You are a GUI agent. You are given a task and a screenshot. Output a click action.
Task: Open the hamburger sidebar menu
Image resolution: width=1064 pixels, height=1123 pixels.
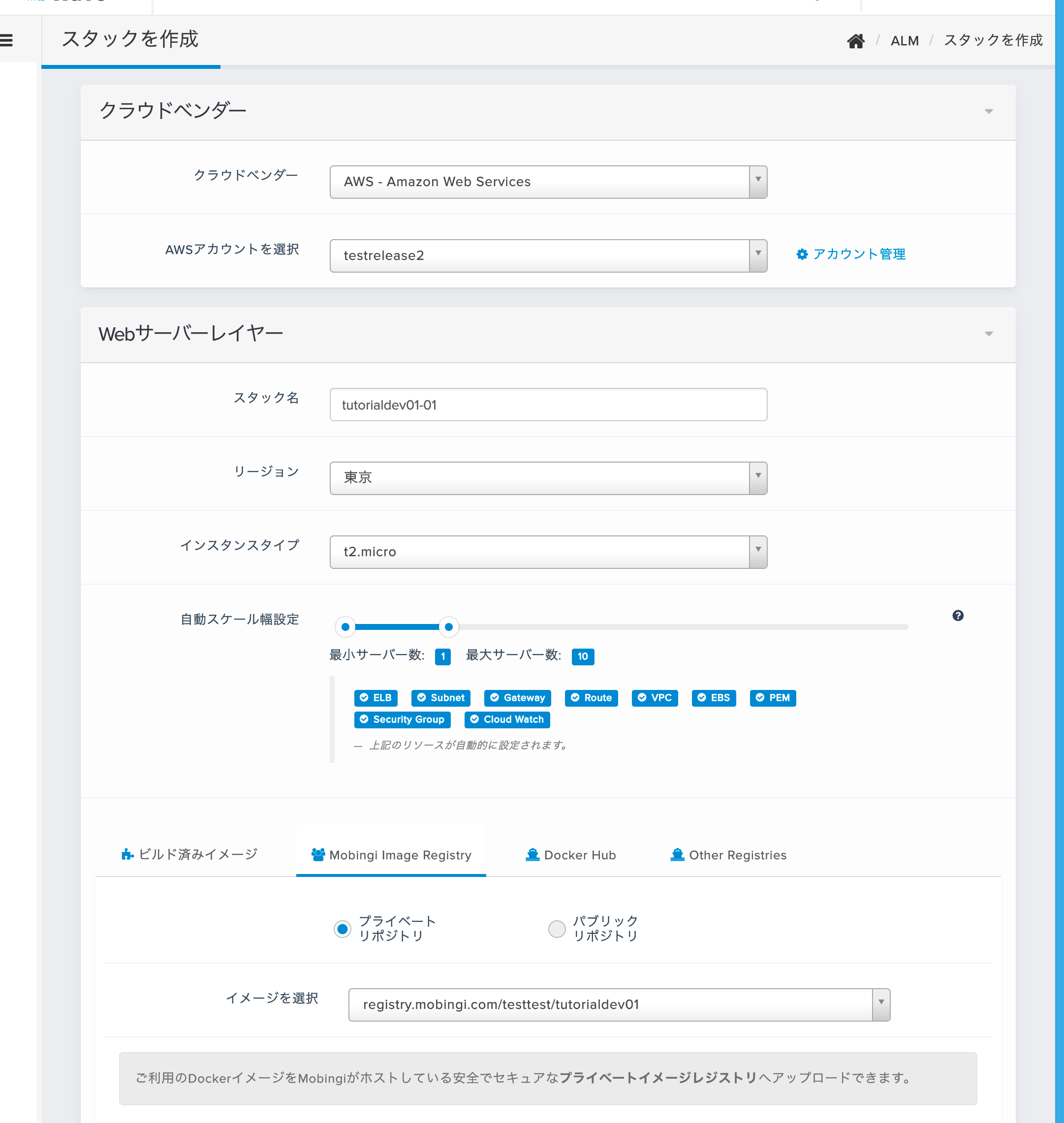[x=7, y=40]
